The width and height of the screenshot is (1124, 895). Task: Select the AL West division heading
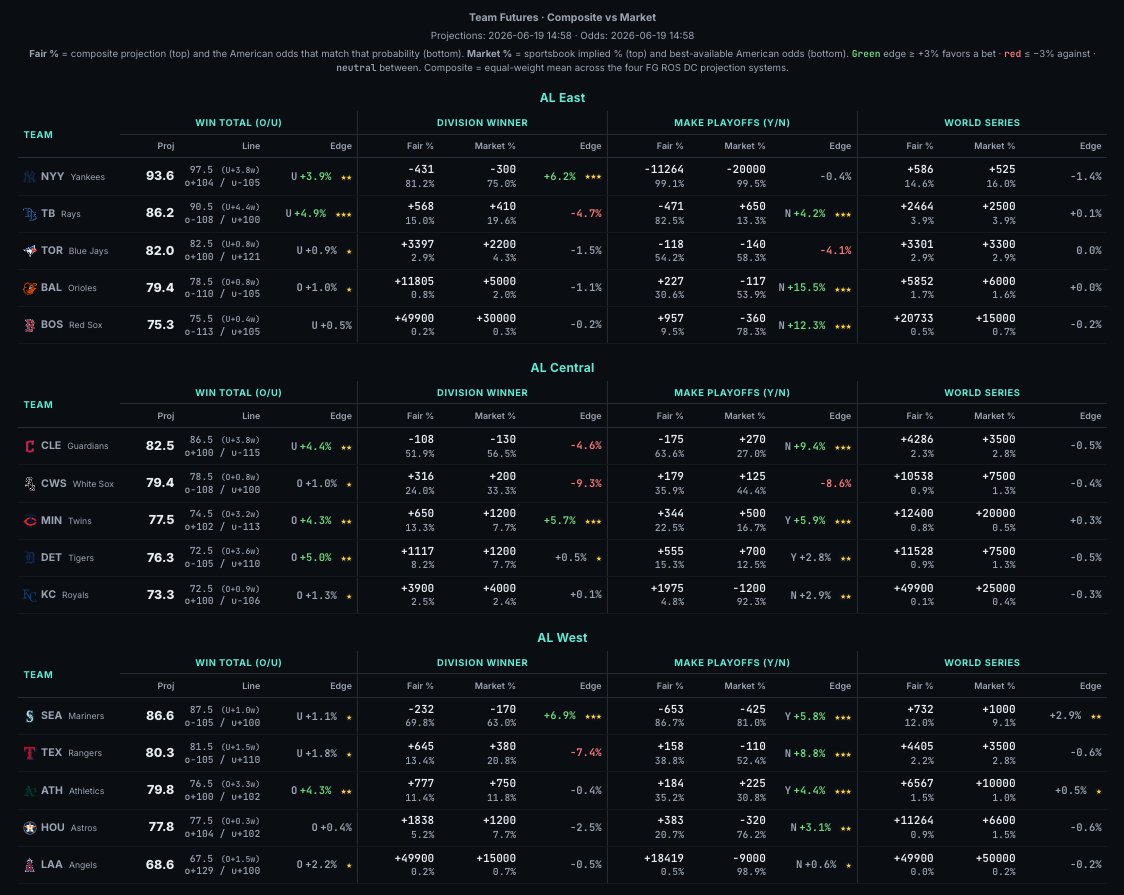point(562,638)
